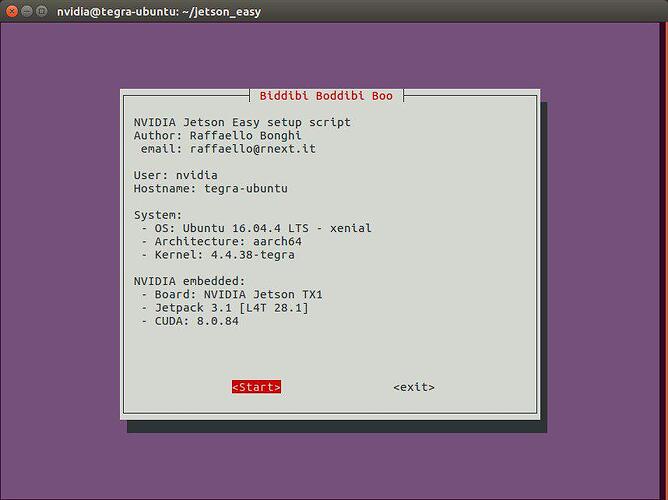Click the System: heading
668x500 pixels.
point(158,215)
